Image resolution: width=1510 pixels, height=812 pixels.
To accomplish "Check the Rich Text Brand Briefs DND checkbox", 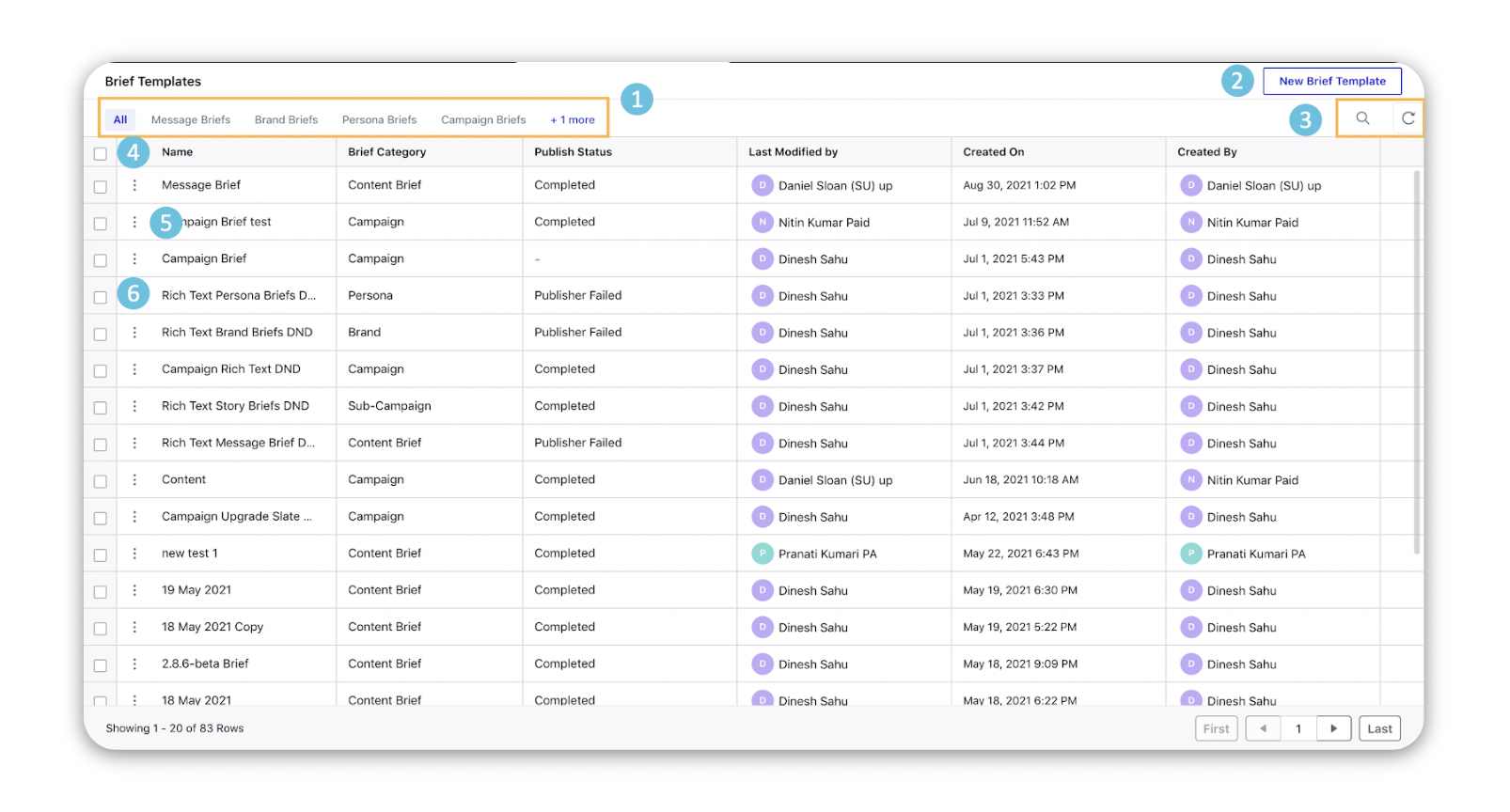I will pyautogui.click(x=101, y=334).
